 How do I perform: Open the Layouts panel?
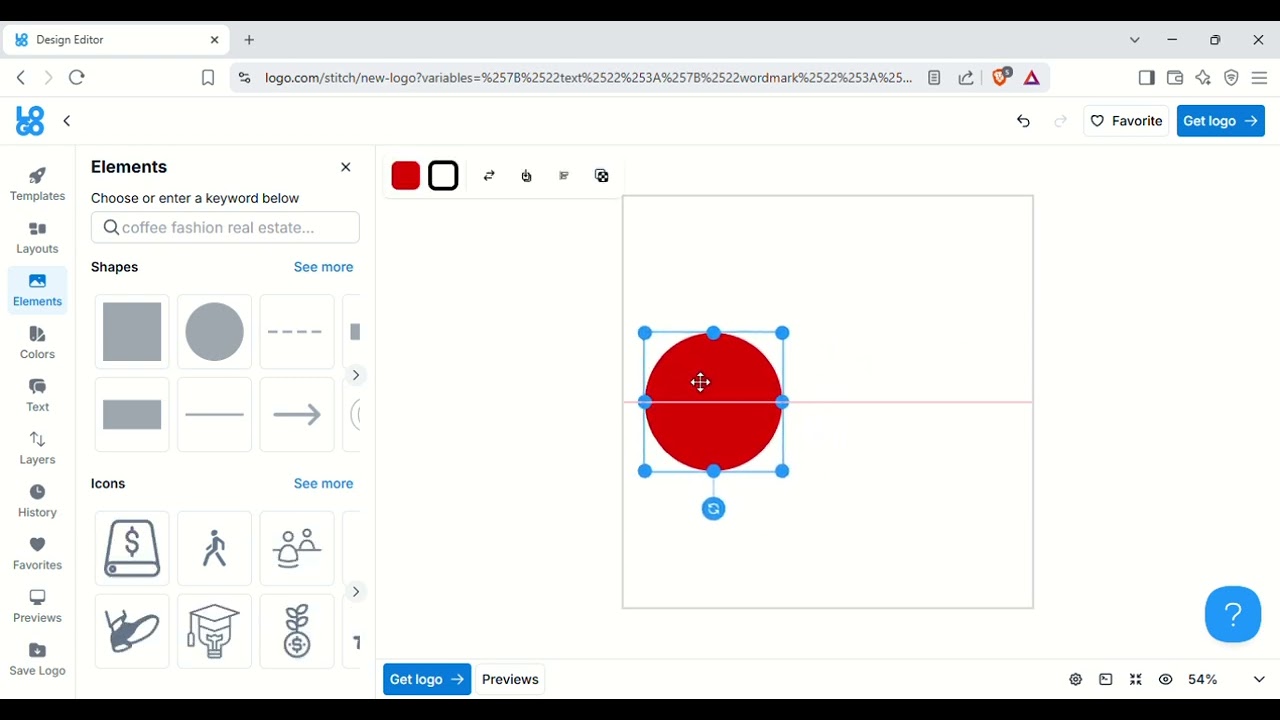(x=38, y=237)
